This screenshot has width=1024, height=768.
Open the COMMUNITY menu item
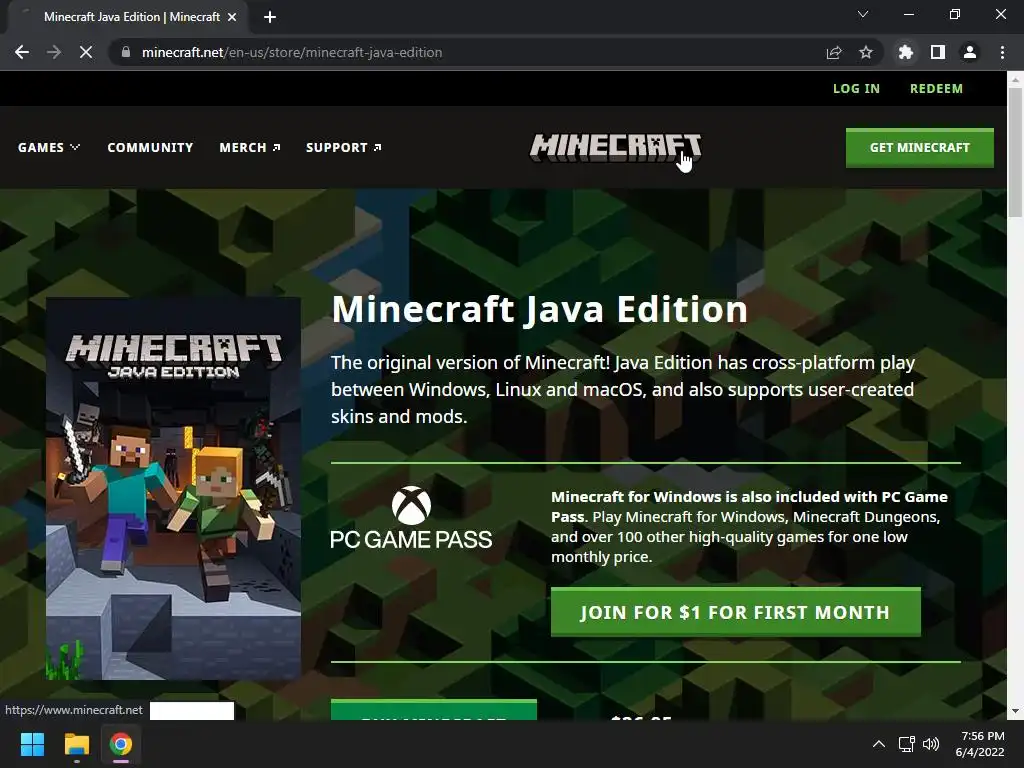pos(150,148)
